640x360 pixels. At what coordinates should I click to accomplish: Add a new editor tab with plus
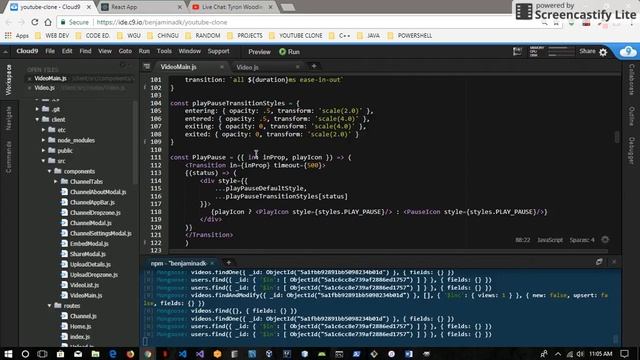(314, 66)
